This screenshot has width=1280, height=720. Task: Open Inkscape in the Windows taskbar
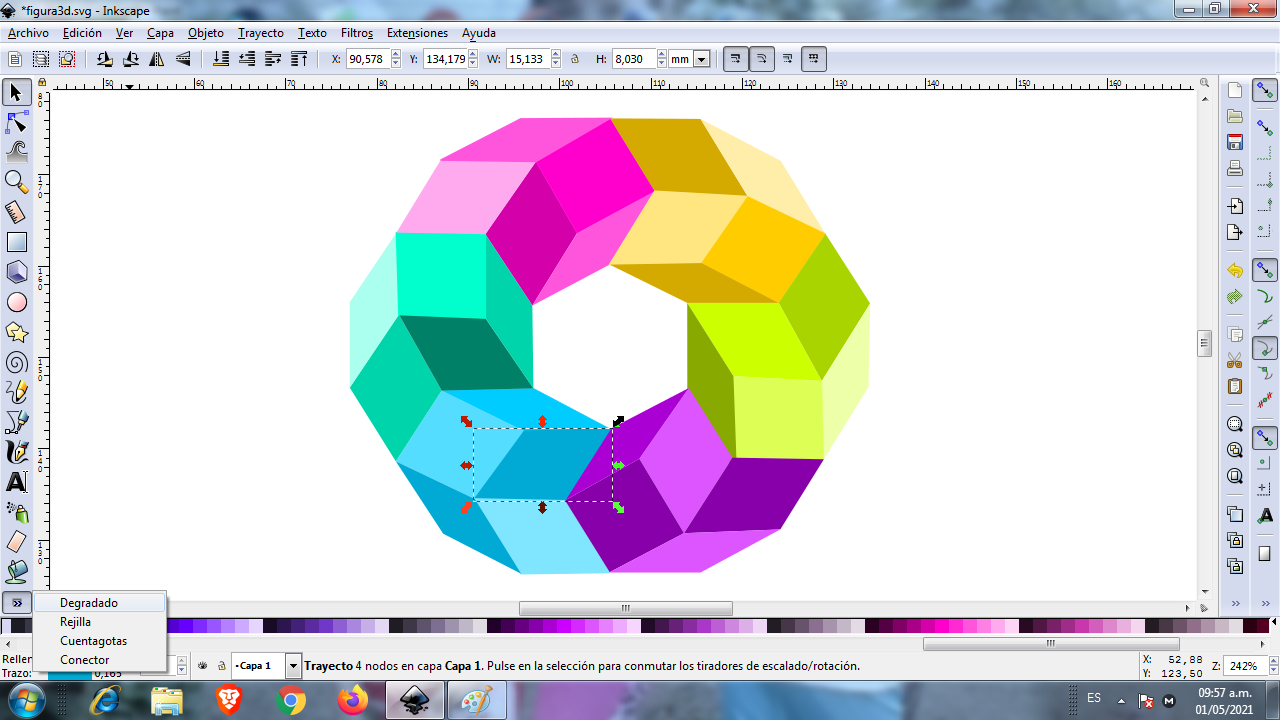pyautogui.click(x=414, y=701)
